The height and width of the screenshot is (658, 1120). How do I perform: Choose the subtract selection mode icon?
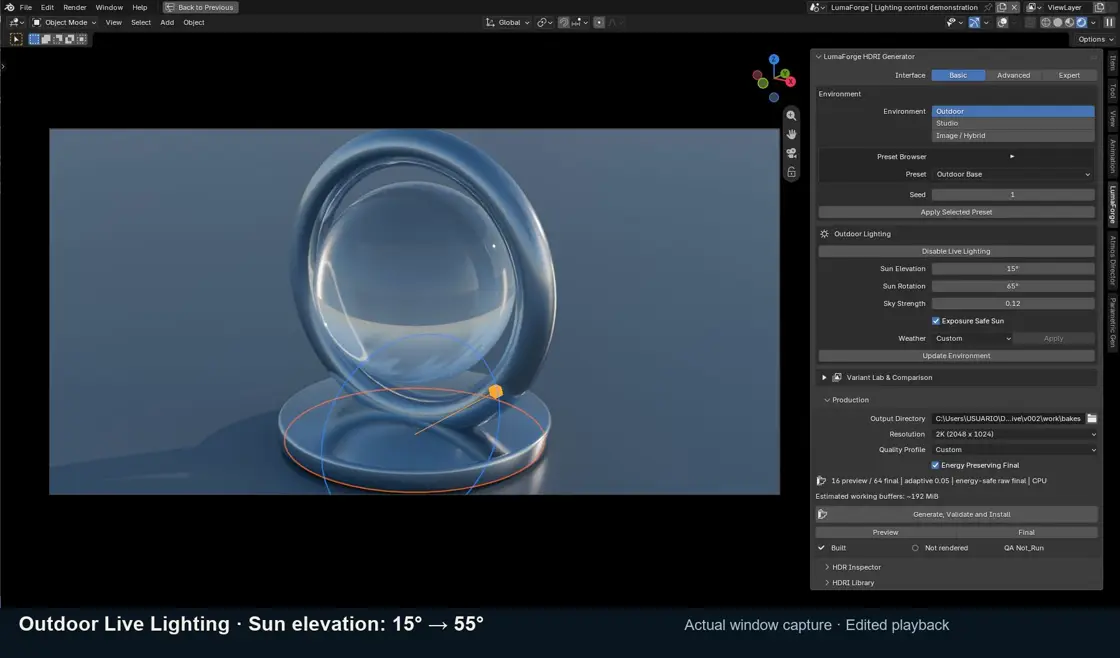[58, 39]
